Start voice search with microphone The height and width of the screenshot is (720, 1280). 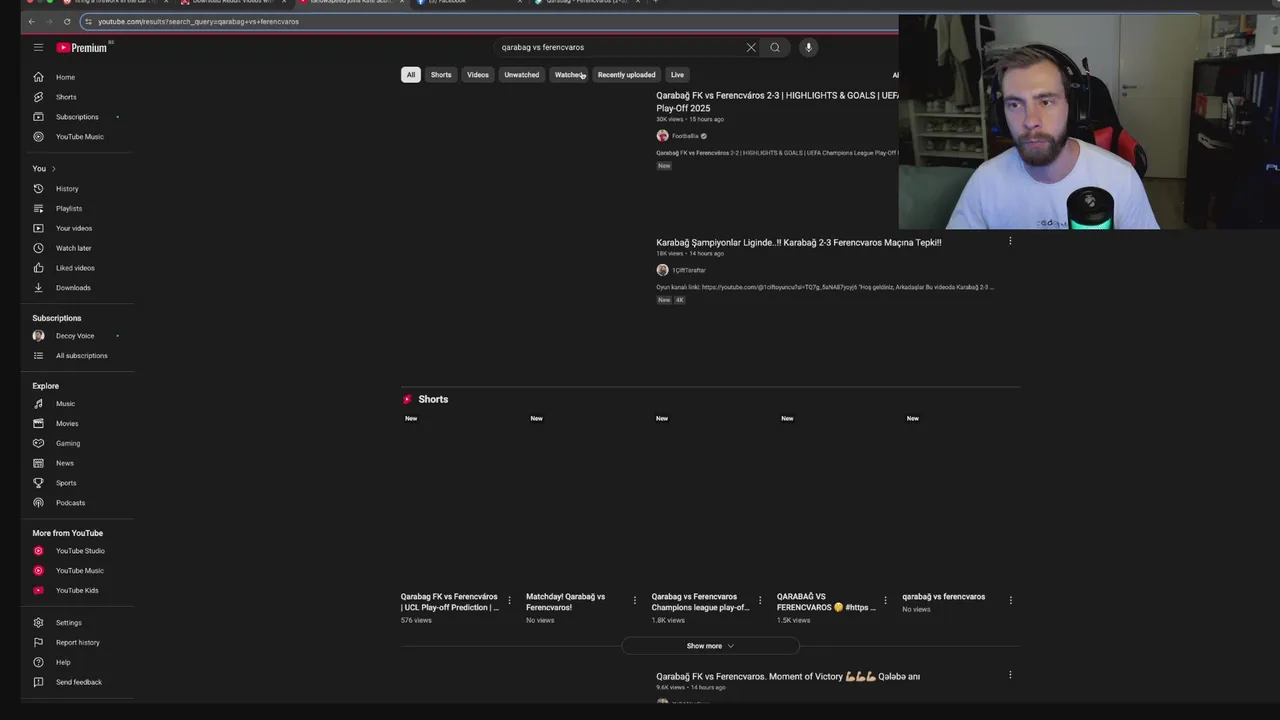pos(808,47)
